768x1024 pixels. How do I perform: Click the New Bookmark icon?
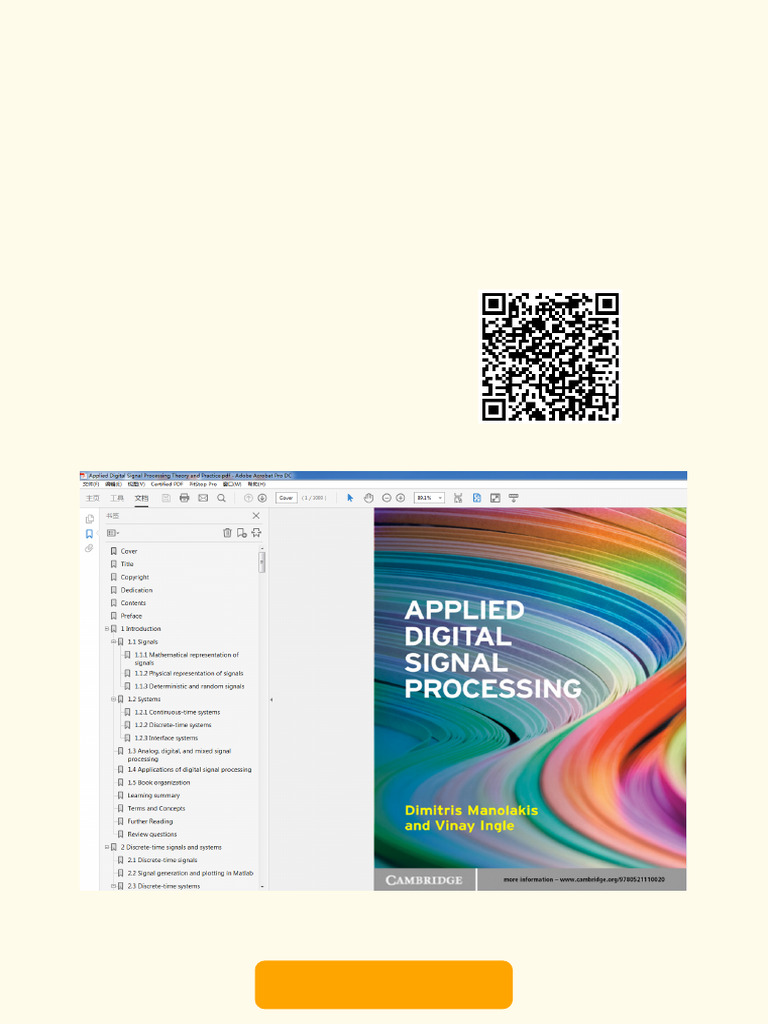pos(242,533)
